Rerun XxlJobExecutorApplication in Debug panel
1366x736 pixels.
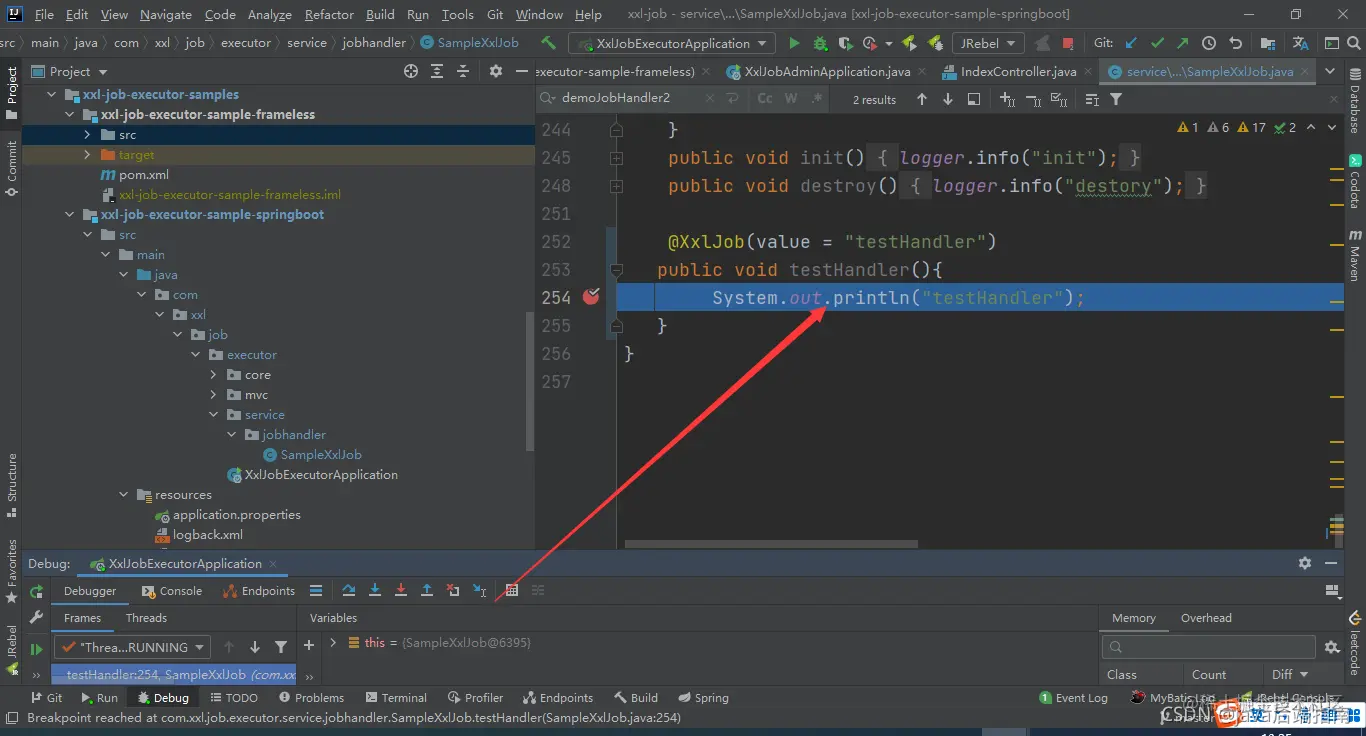pos(36,591)
